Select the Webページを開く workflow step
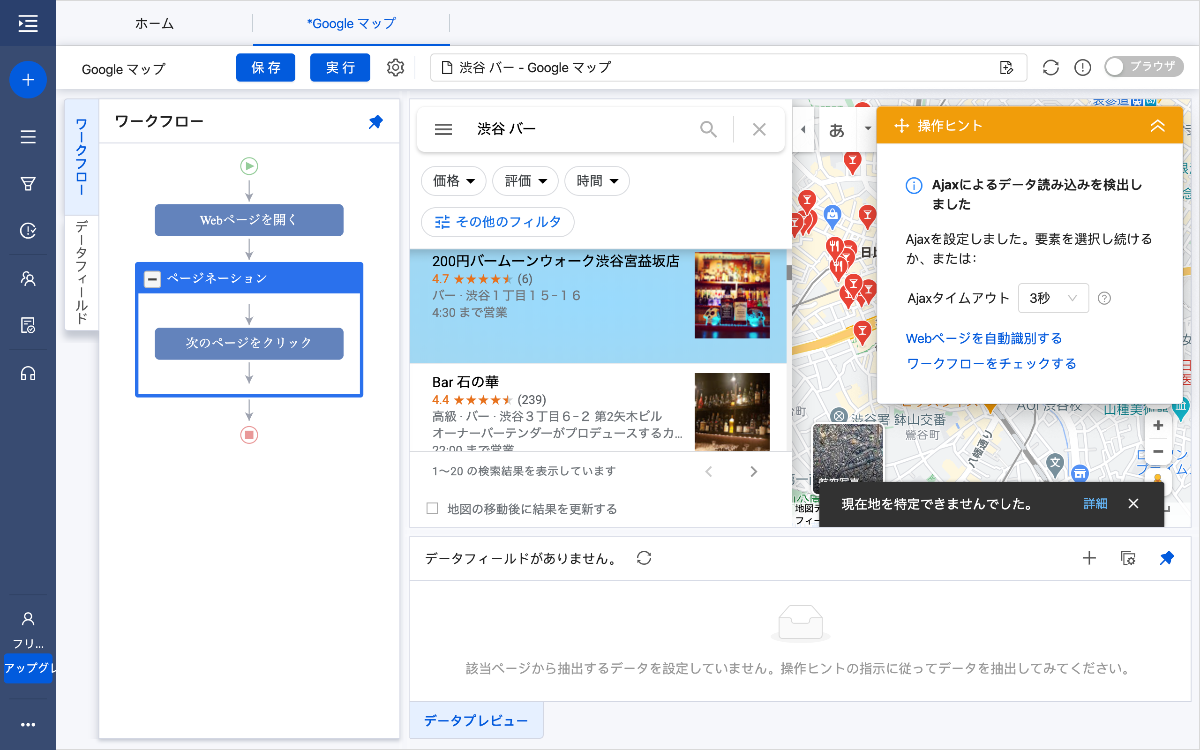 point(249,220)
